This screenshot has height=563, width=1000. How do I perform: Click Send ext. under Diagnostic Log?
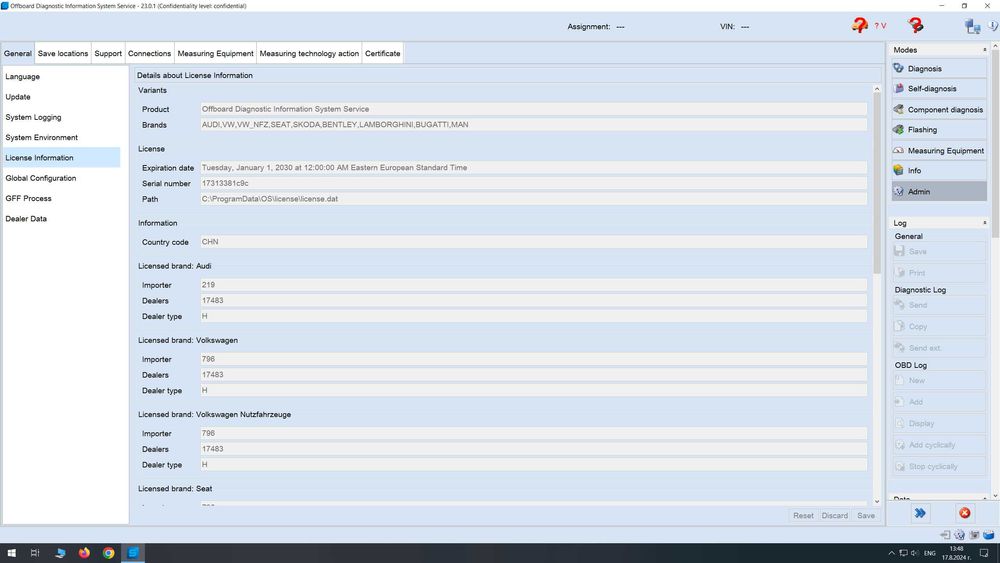click(939, 347)
